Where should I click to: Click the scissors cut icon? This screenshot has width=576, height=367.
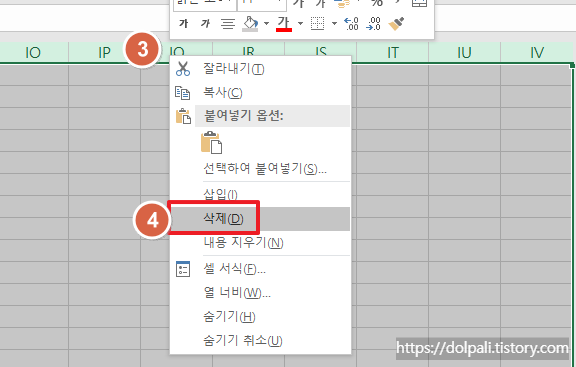coord(183,69)
